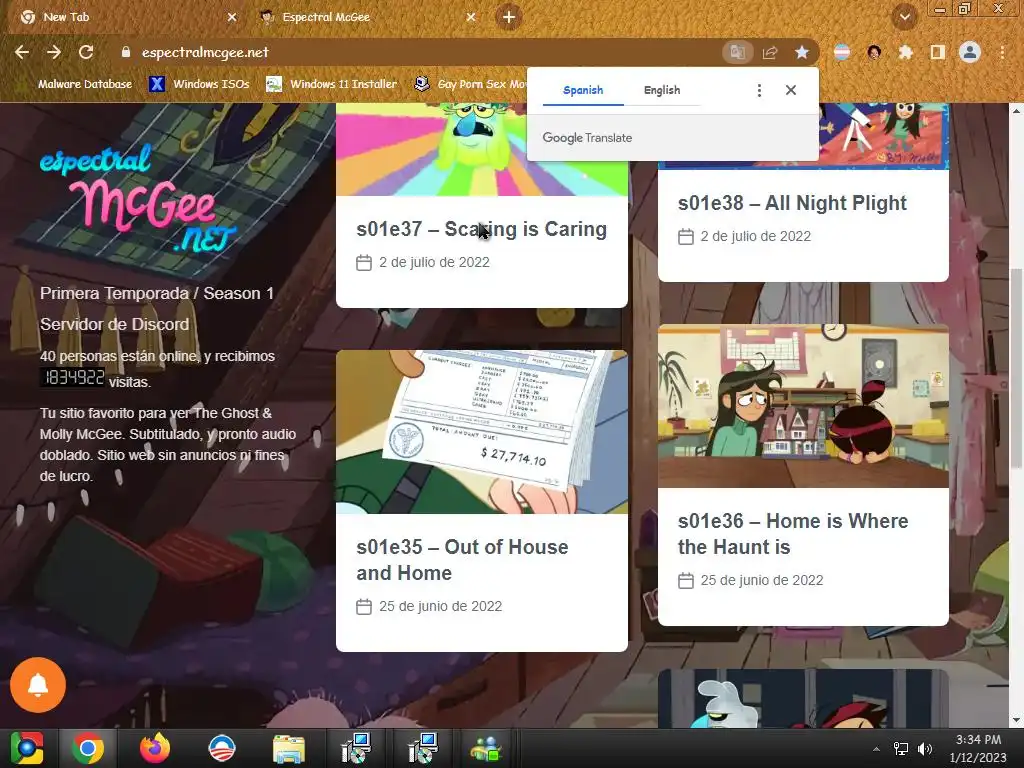Viewport: 1024px width, 768px height.
Task: Close the Espectral McGee tab
Action: pyautogui.click(x=471, y=17)
